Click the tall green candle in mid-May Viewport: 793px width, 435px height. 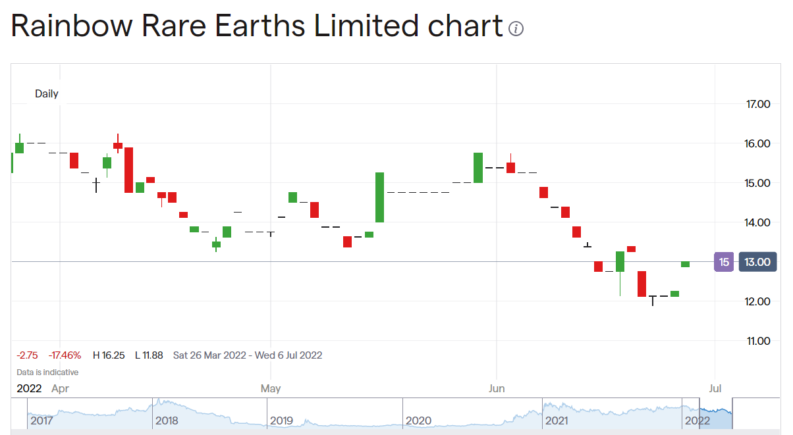pos(380,197)
